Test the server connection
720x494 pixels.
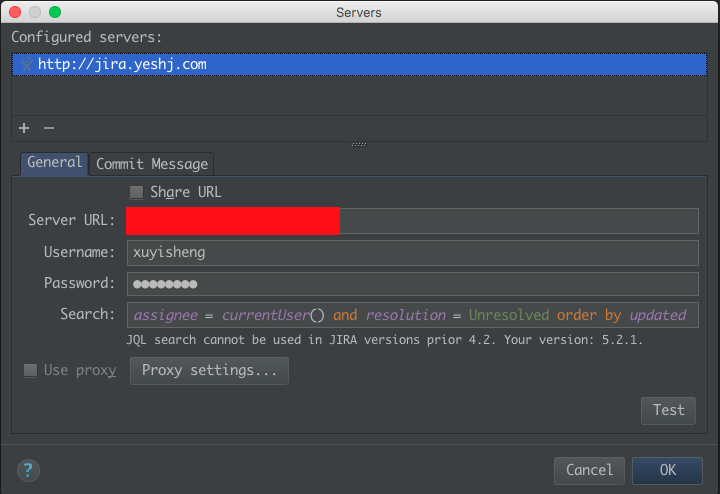668,410
